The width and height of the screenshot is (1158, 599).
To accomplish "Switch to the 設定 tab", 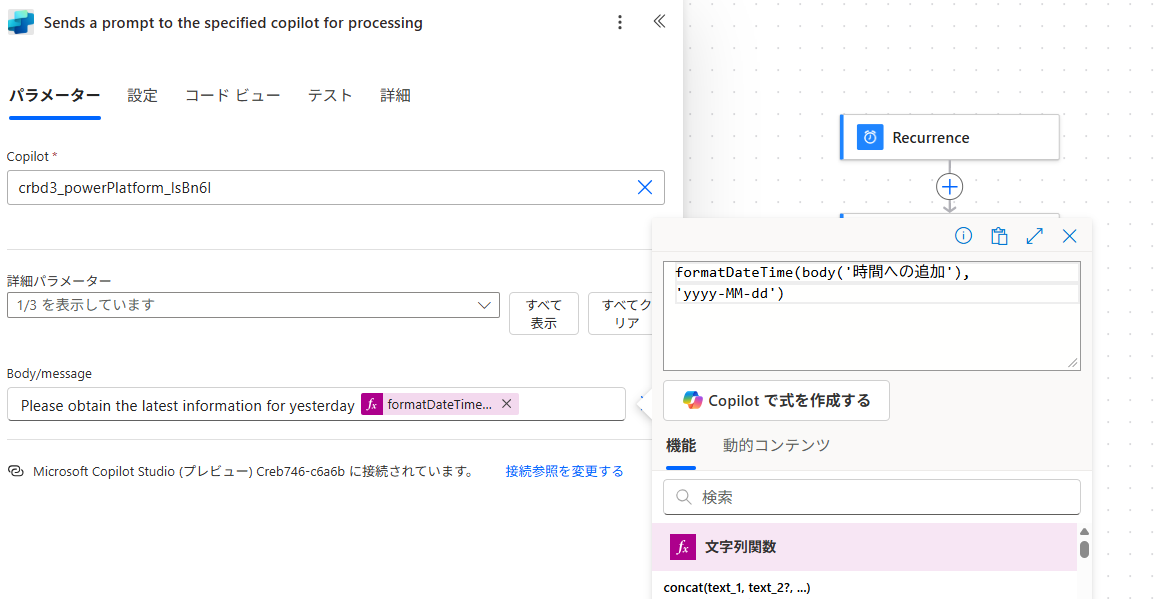I will (143, 95).
